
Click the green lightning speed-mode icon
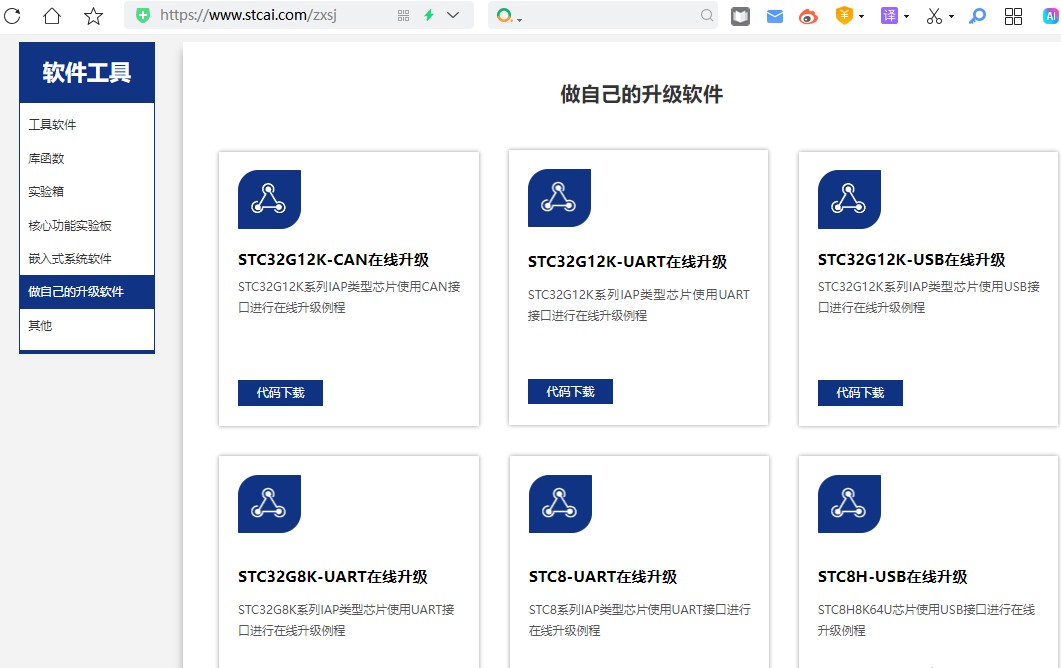pos(428,15)
